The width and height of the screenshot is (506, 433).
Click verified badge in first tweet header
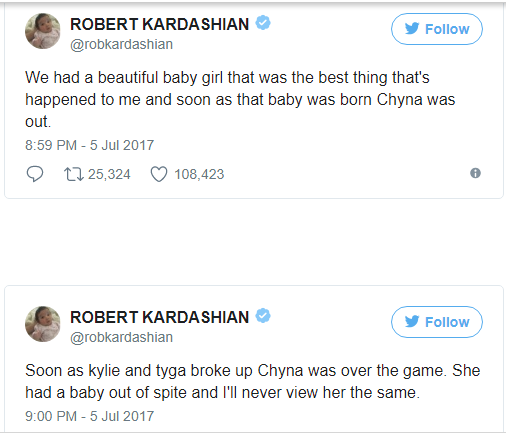pyautogui.click(x=263, y=23)
